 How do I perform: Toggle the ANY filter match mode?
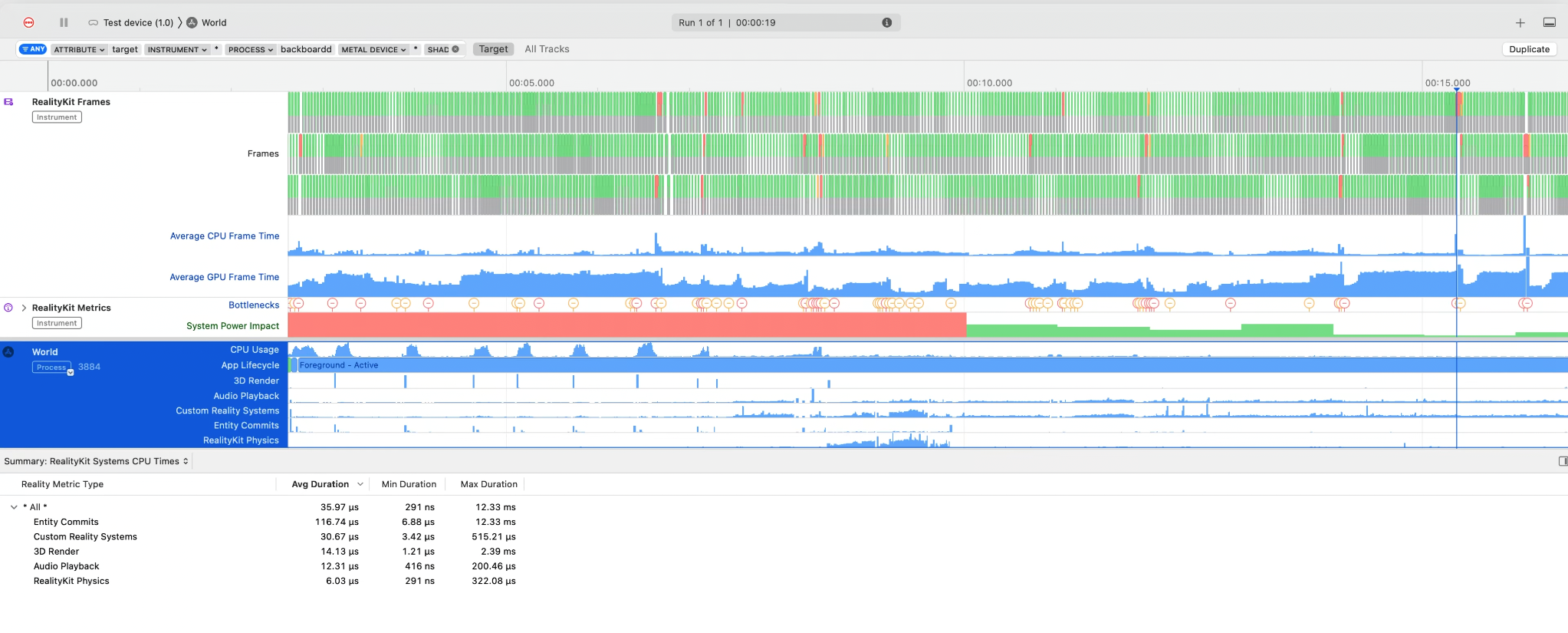pos(33,49)
